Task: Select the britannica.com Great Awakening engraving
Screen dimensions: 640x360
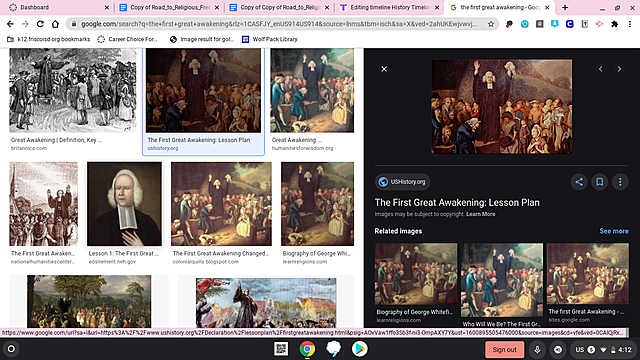Action: [x=73, y=90]
